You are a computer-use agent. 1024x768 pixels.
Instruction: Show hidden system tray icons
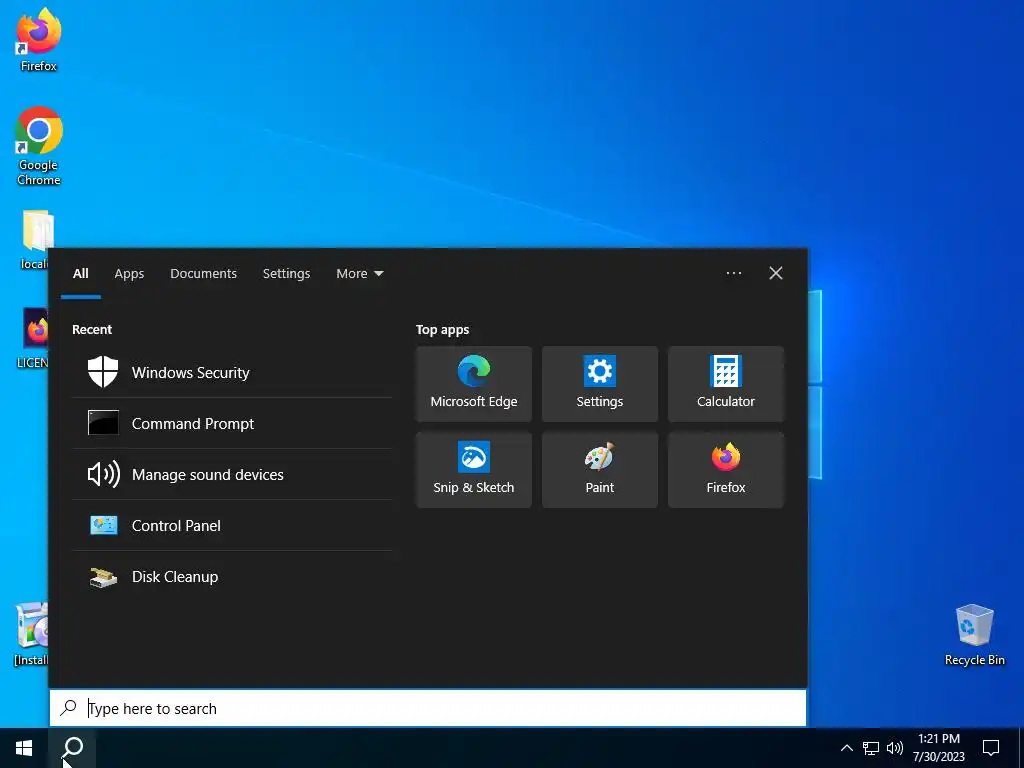(x=846, y=748)
